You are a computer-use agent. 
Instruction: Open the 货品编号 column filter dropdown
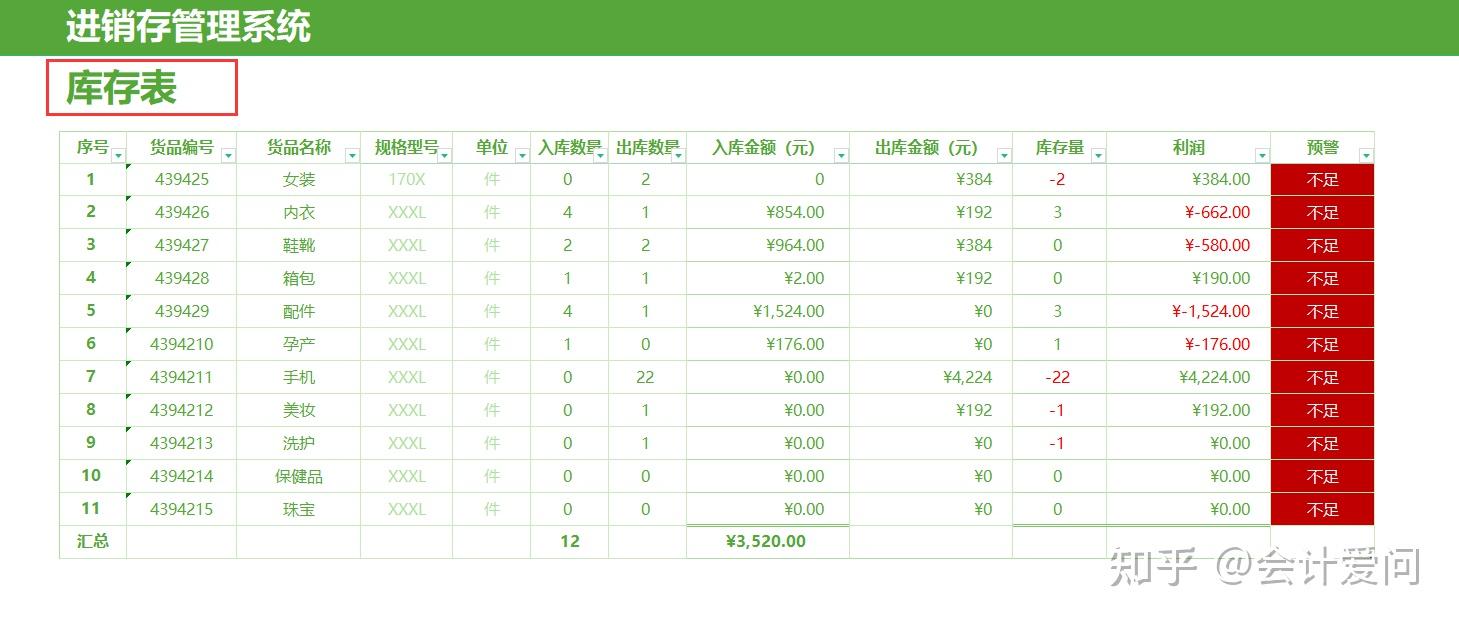click(x=228, y=155)
